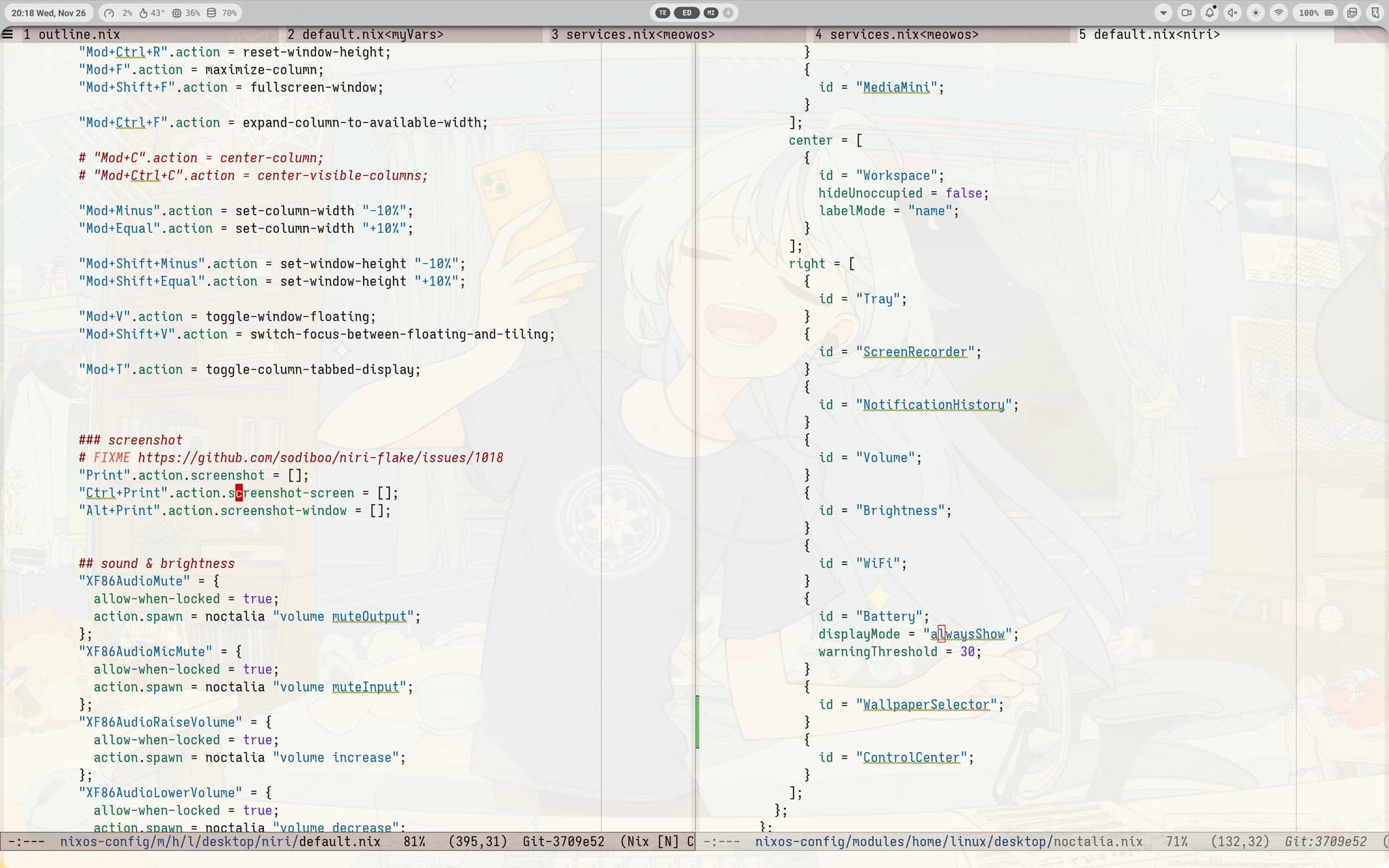The image size is (1389, 868).
Task: Click the brightness sun icon
Action: tap(1256, 12)
